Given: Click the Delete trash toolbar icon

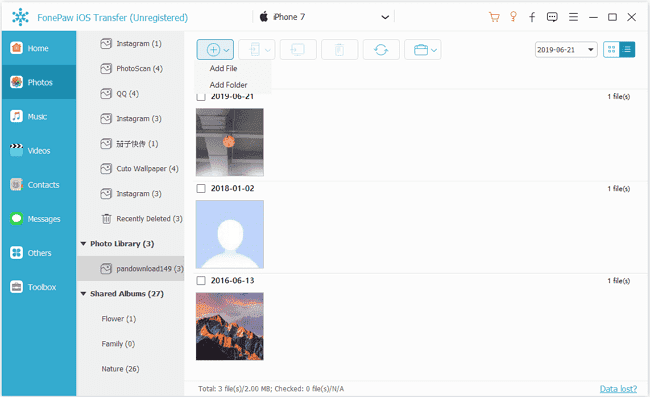Looking at the screenshot, I should click(x=340, y=50).
